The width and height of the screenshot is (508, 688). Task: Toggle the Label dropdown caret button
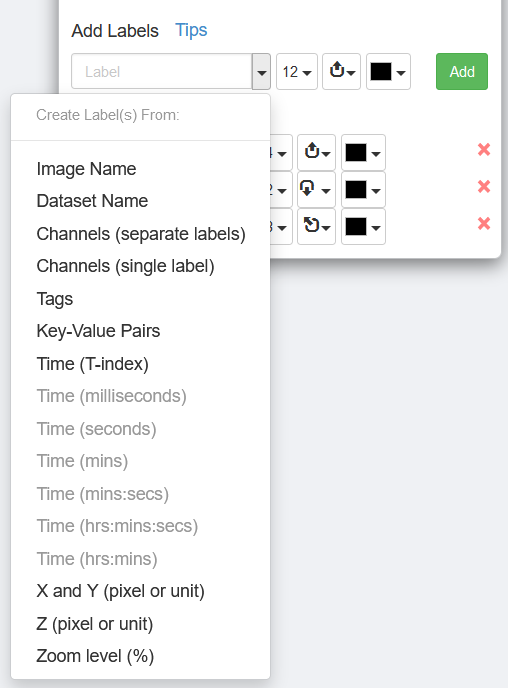coord(261,72)
